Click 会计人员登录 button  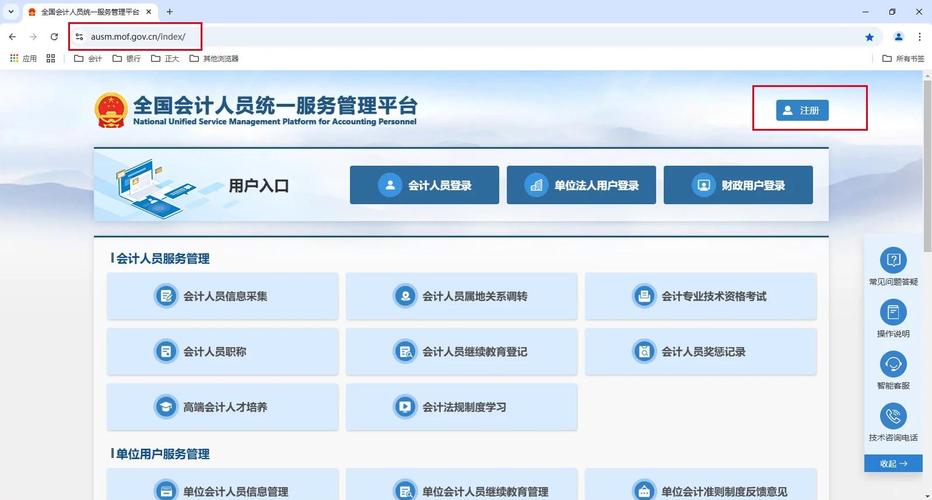(424, 185)
